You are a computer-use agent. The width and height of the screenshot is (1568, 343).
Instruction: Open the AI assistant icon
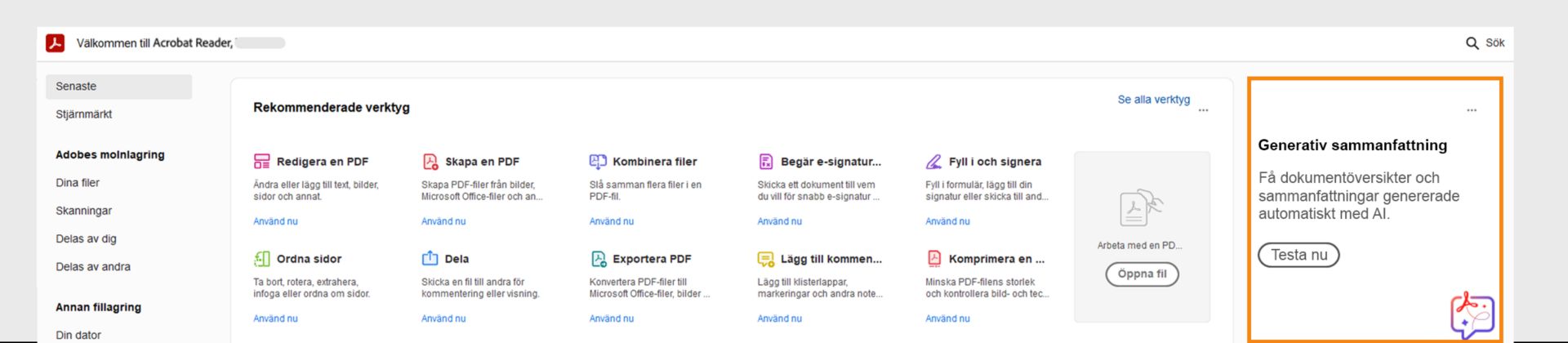click(1472, 314)
